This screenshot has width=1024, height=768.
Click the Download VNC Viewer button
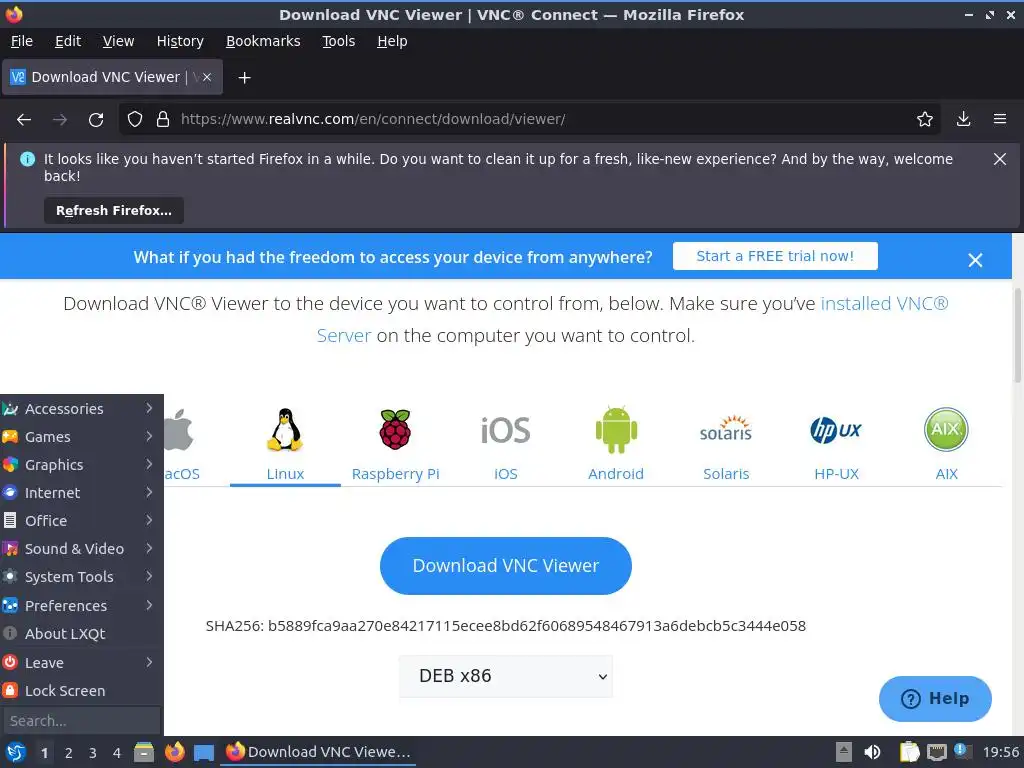pos(505,566)
